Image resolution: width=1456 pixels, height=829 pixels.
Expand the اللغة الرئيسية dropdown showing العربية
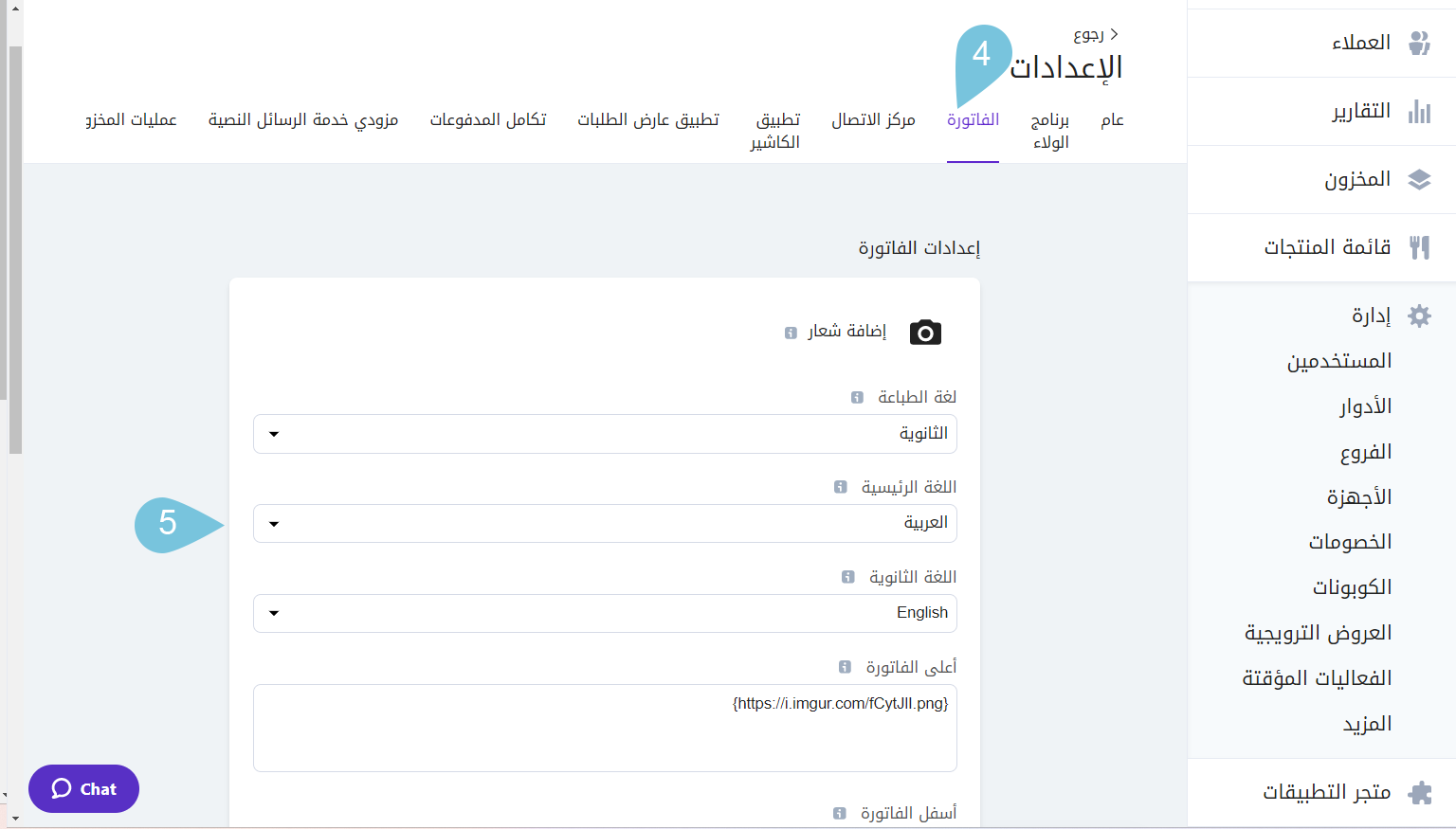pyautogui.click(x=605, y=523)
